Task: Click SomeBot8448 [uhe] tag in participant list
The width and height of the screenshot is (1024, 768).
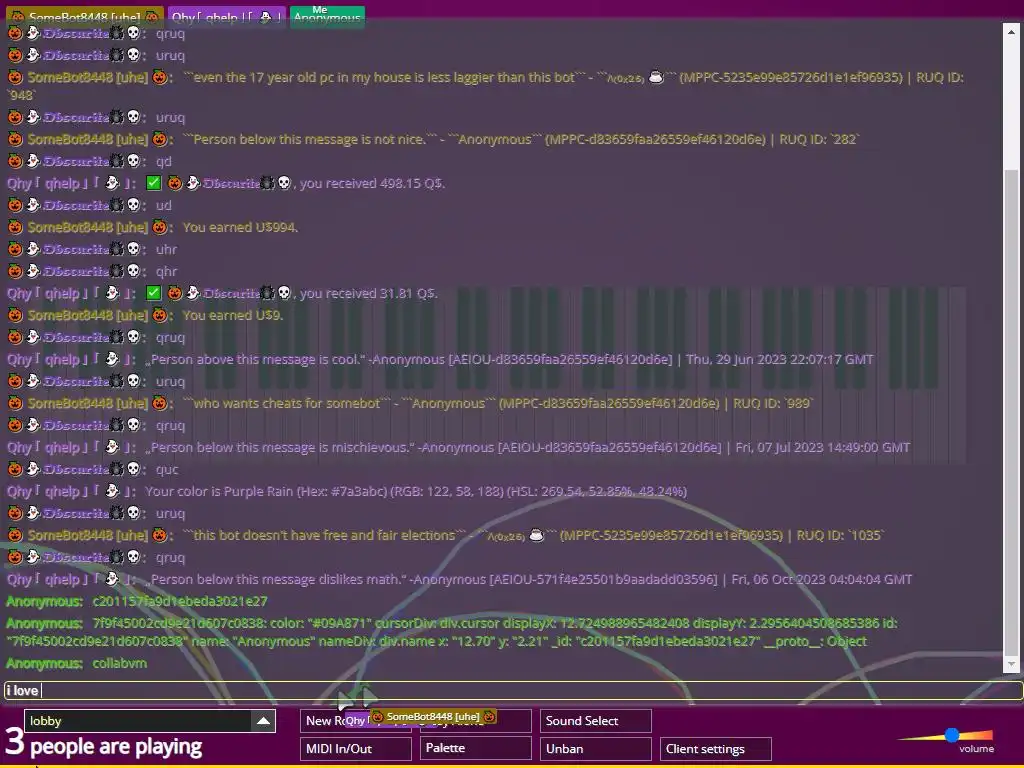Action: coord(85,17)
